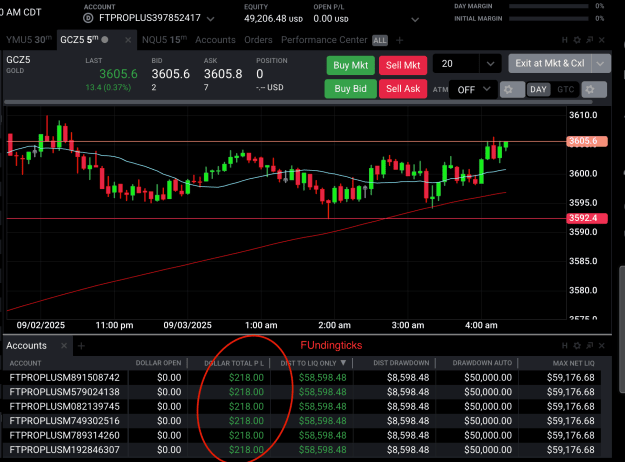Open the Accounts tab in top bar
The image size is (625, 462).
click(x=215, y=40)
